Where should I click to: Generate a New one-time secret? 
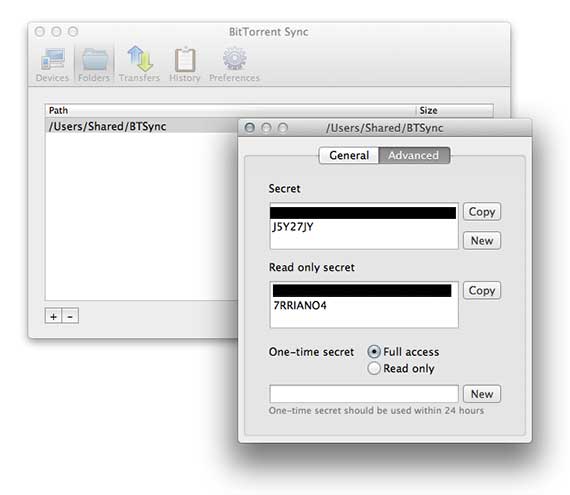482,394
